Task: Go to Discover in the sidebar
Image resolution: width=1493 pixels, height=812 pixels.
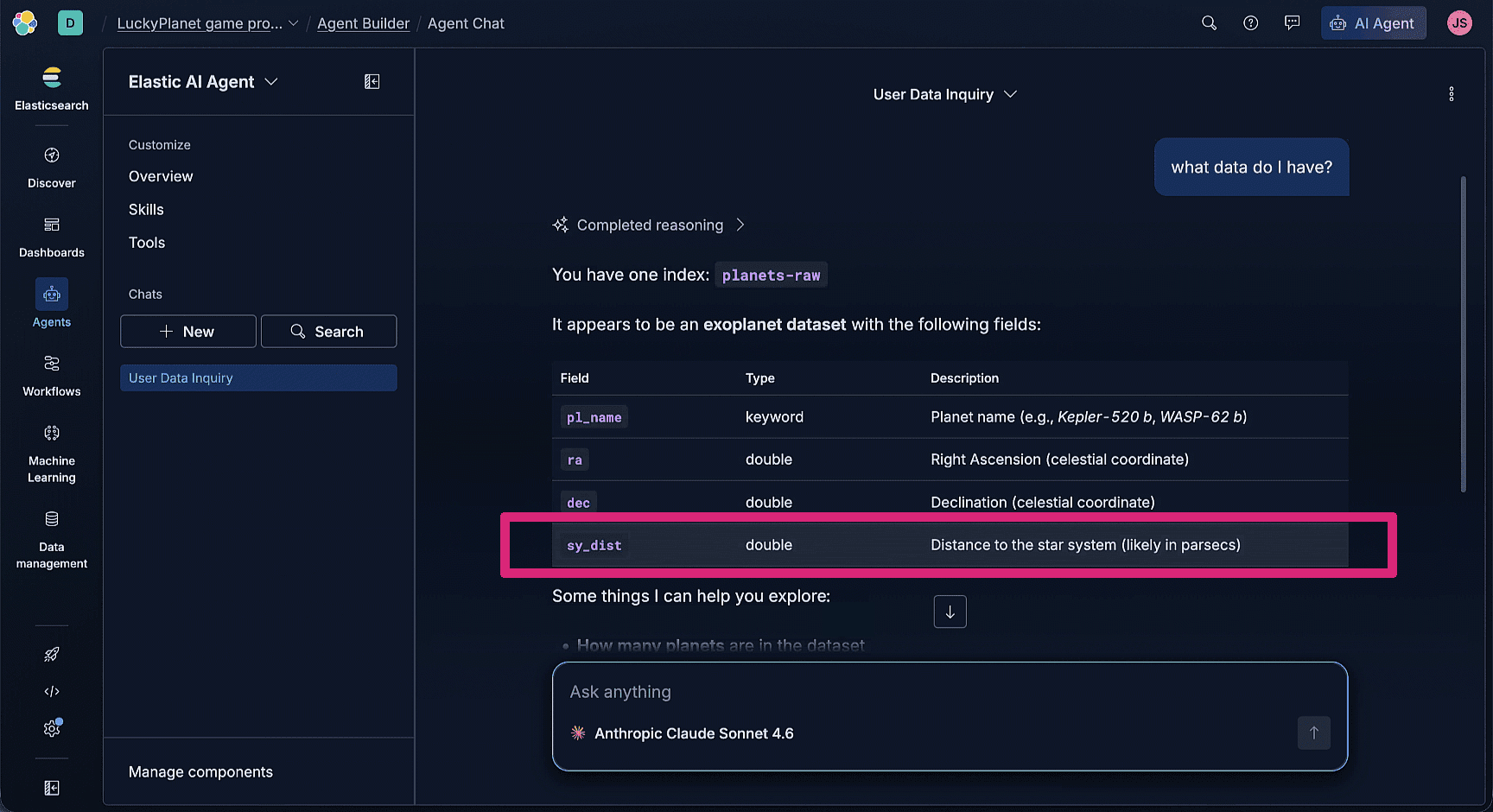Action: [x=52, y=167]
